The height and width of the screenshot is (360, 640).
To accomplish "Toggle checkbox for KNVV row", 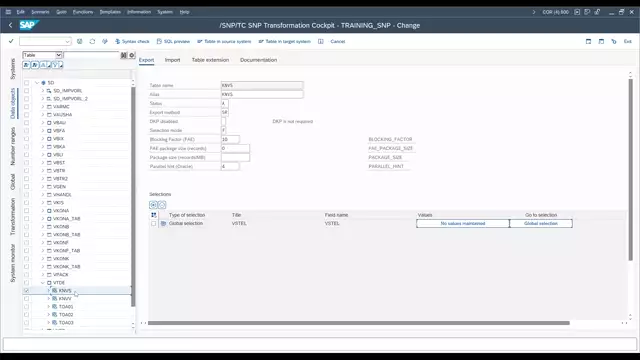I will tap(27, 298).
